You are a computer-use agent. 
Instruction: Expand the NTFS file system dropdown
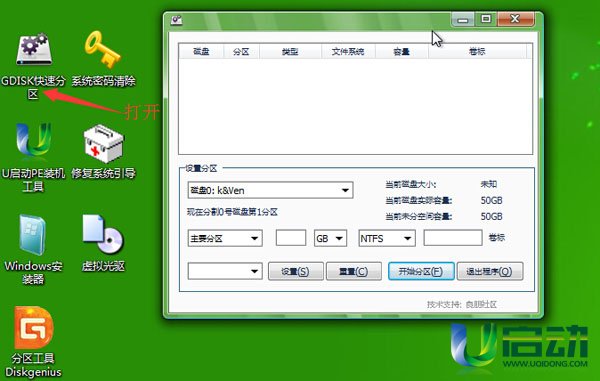[x=387, y=238]
